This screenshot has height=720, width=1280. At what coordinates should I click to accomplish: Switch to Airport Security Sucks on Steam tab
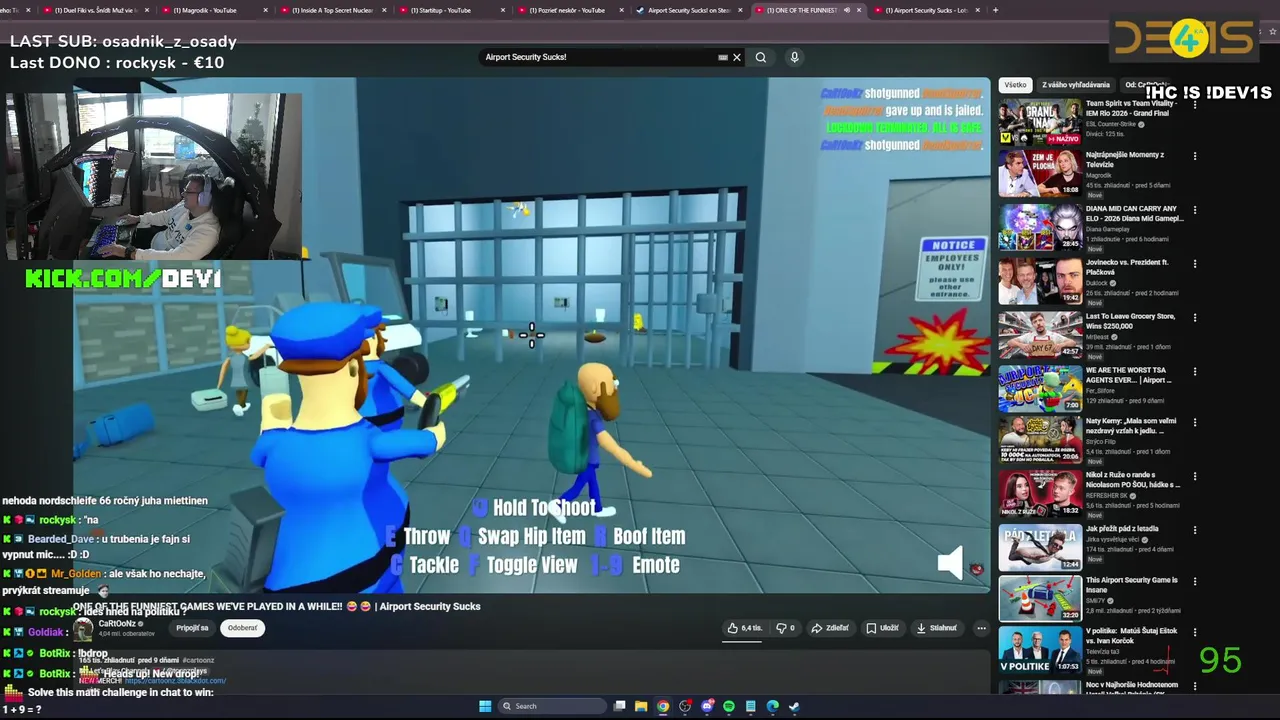coord(689,10)
